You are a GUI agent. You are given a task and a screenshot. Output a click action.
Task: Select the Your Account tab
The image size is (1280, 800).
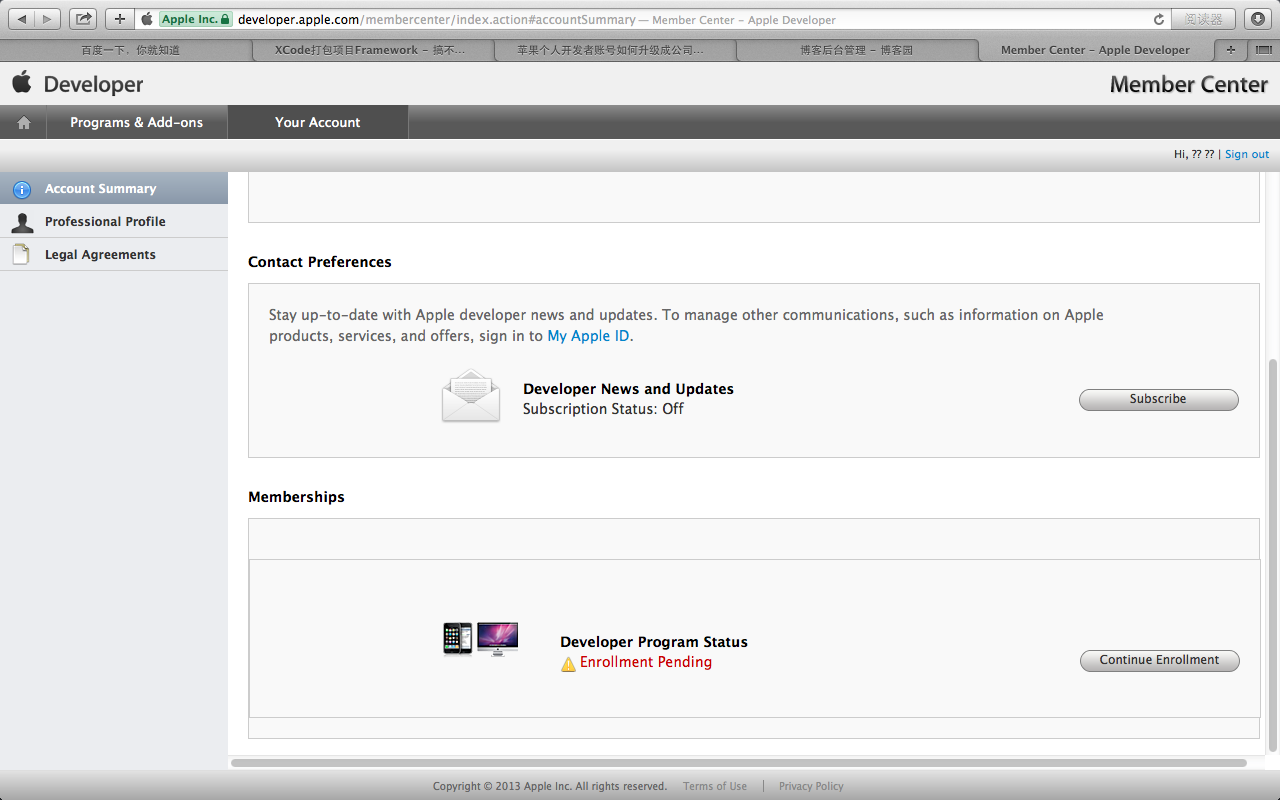coord(318,122)
